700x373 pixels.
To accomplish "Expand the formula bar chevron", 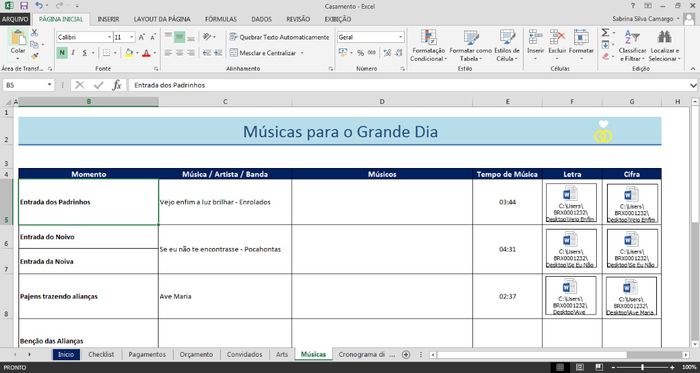I will pos(693,85).
